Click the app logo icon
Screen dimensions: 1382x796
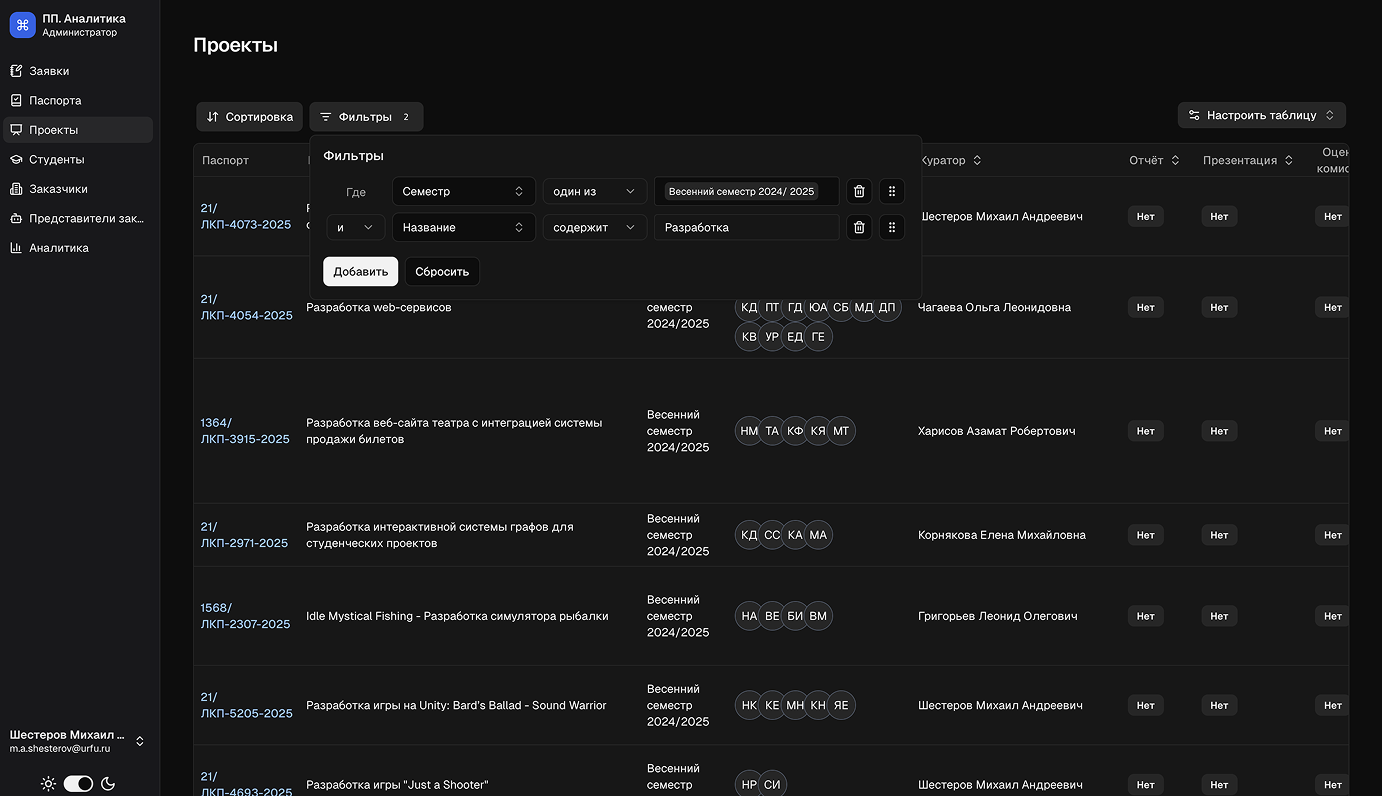(x=22, y=25)
